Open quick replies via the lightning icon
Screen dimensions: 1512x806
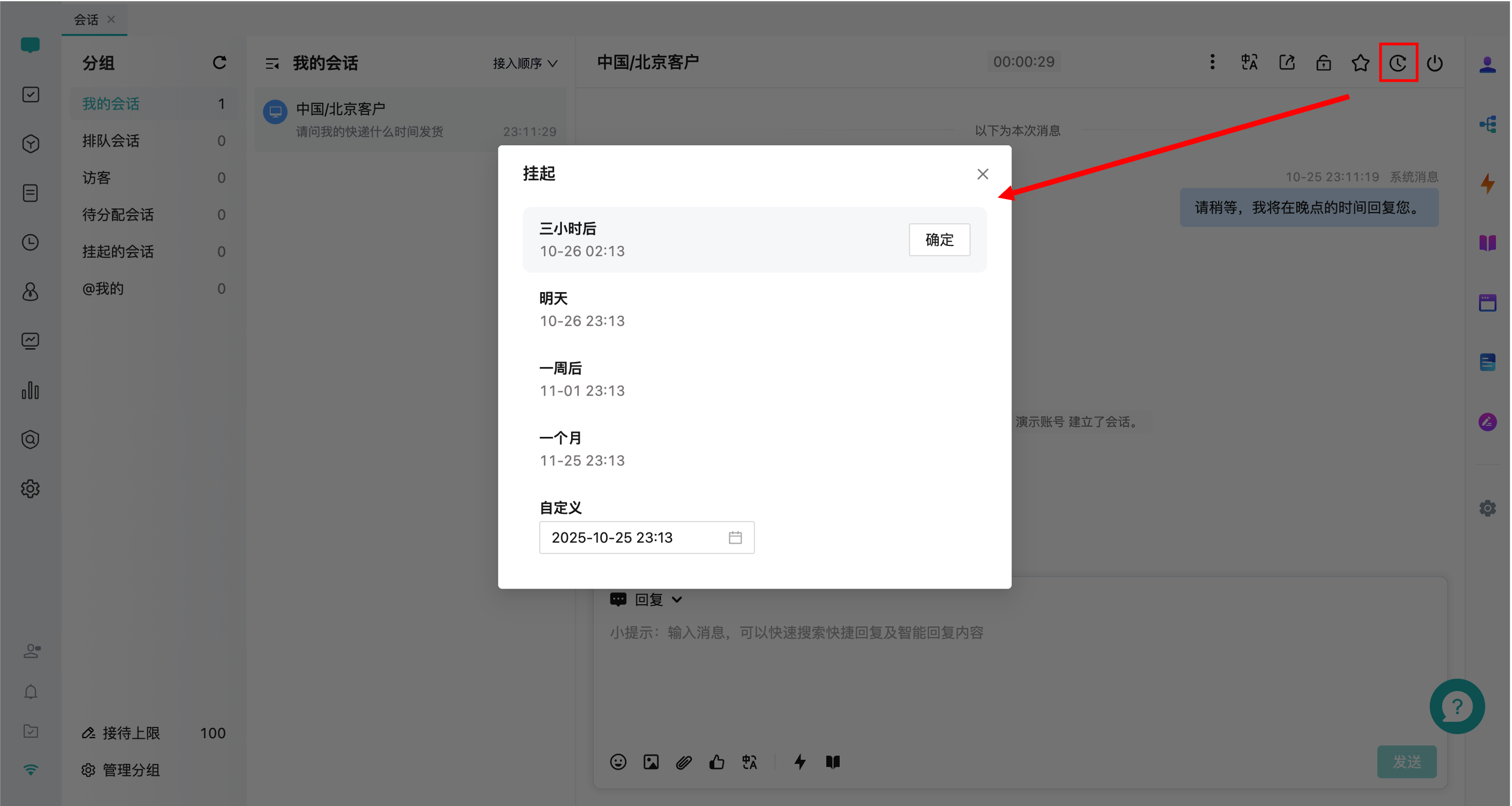click(800, 762)
